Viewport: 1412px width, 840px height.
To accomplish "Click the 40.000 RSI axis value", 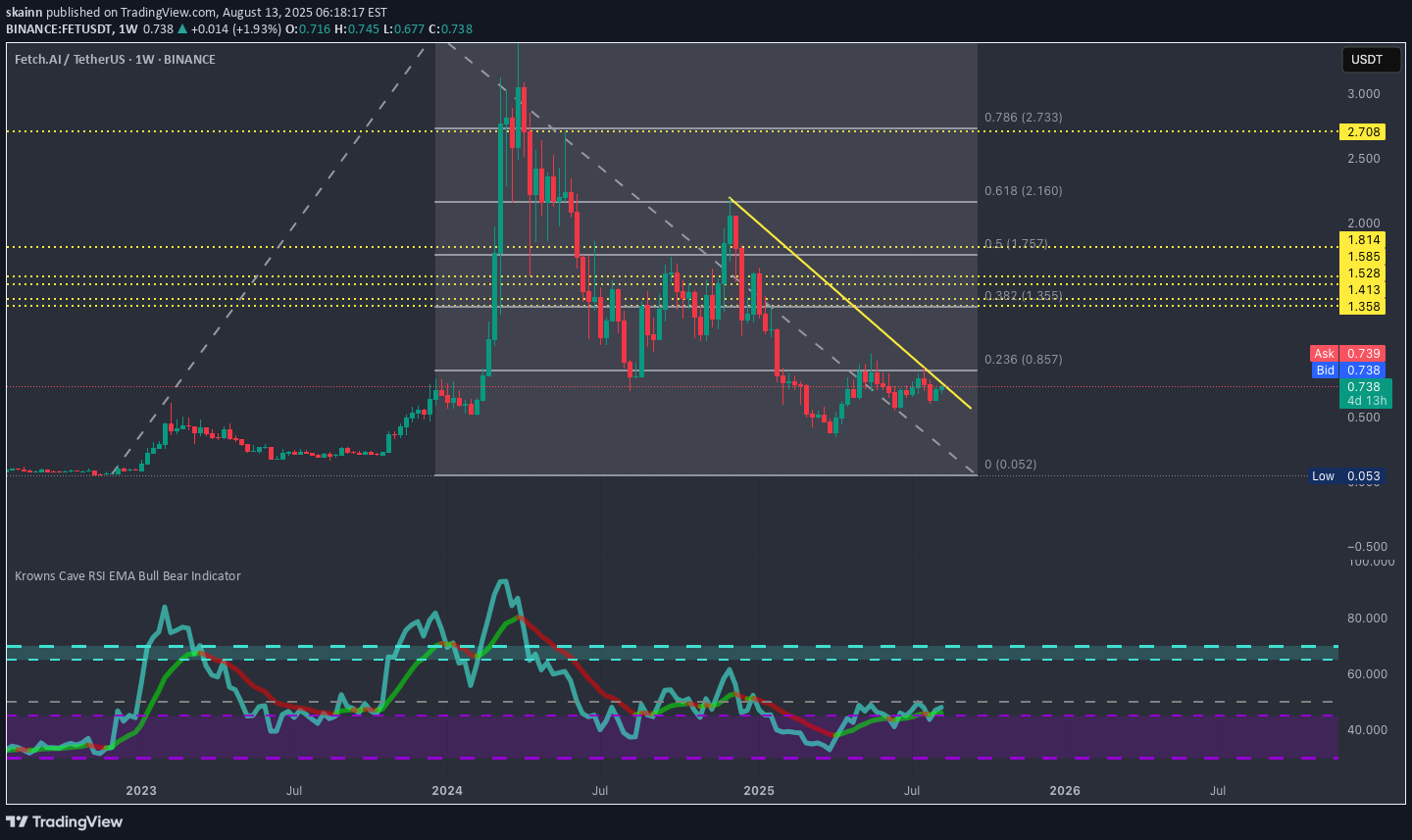I will (x=1367, y=730).
